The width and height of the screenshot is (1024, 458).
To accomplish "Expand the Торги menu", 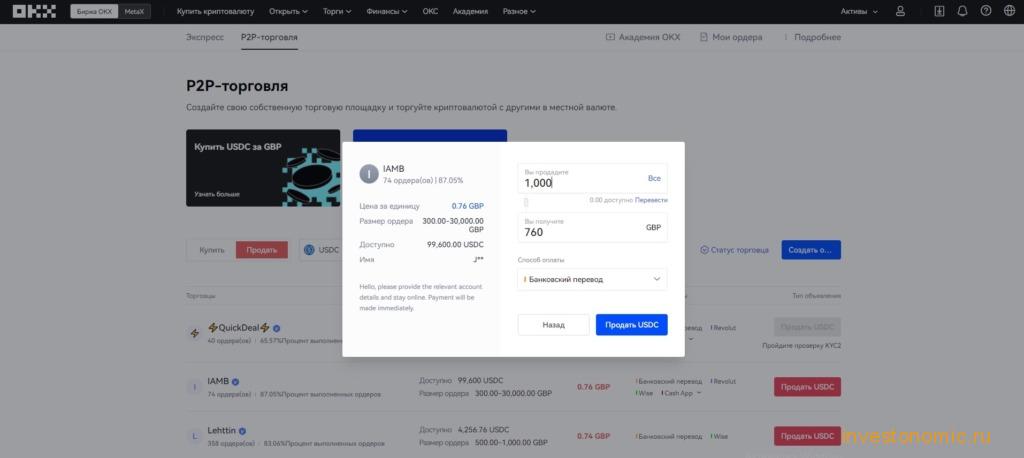I will coord(337,11).
